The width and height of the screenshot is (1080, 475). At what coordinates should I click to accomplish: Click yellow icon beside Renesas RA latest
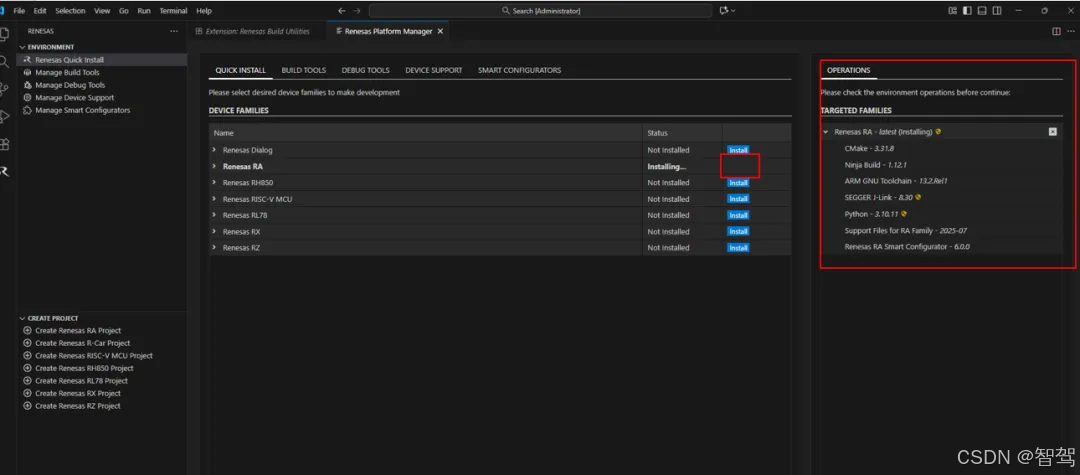[938, 131]
